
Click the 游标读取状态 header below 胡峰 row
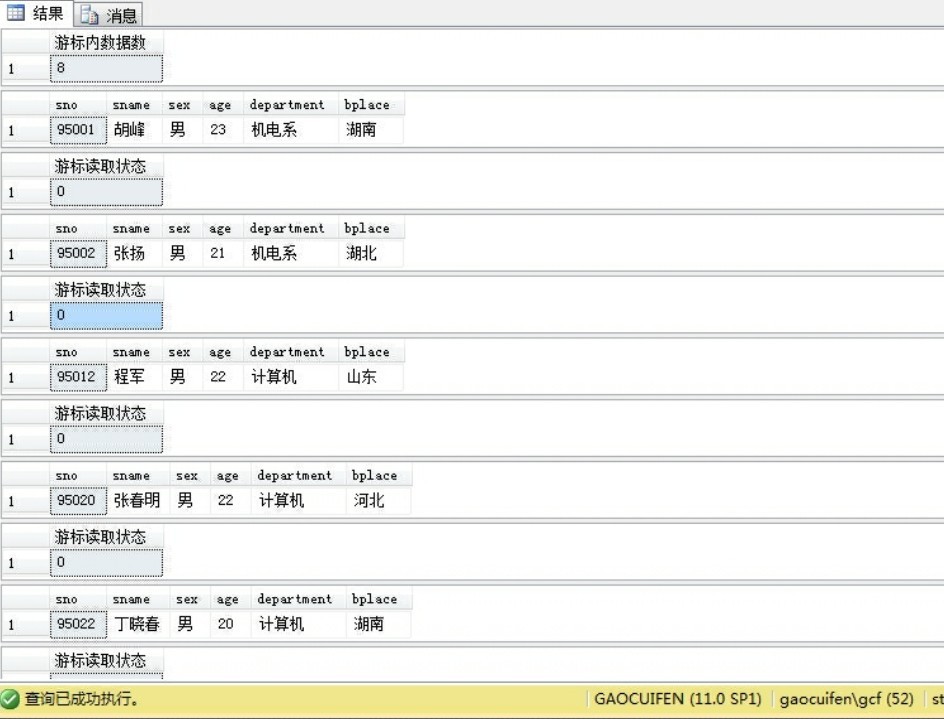pyautogui.click(x=107, y=166)
